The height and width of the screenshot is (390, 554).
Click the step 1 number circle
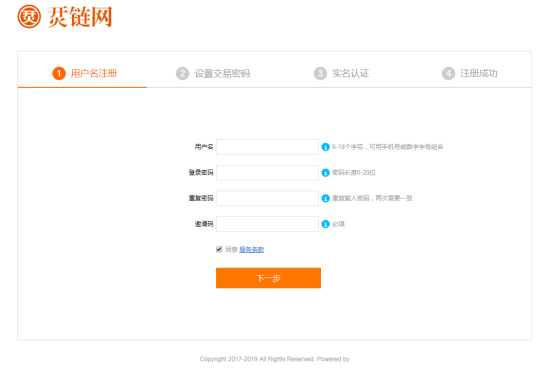pyautogui.click(x=59, y=73)
